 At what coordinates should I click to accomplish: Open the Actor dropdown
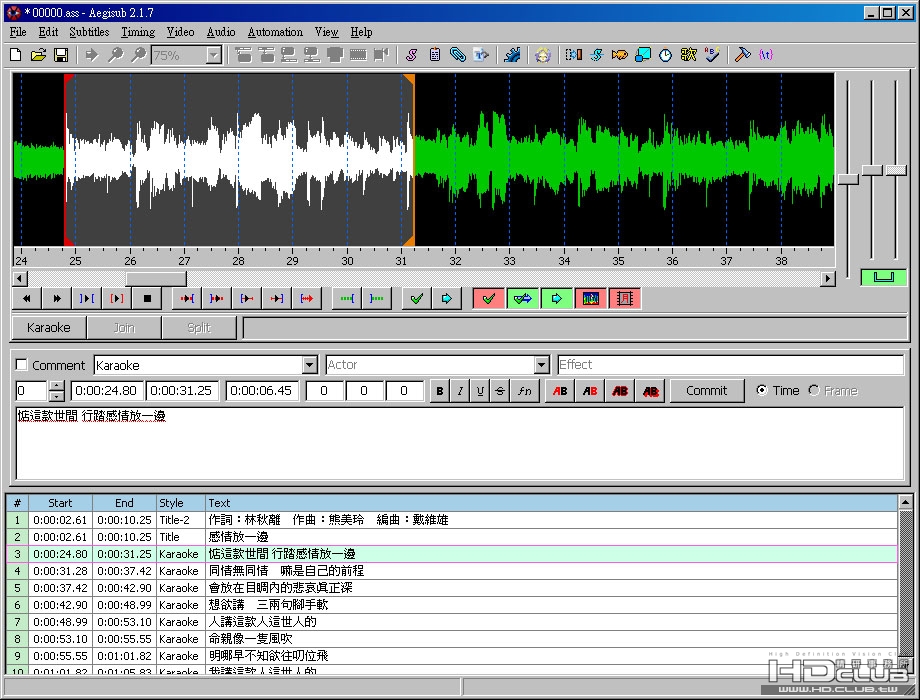tap(542, 365)
